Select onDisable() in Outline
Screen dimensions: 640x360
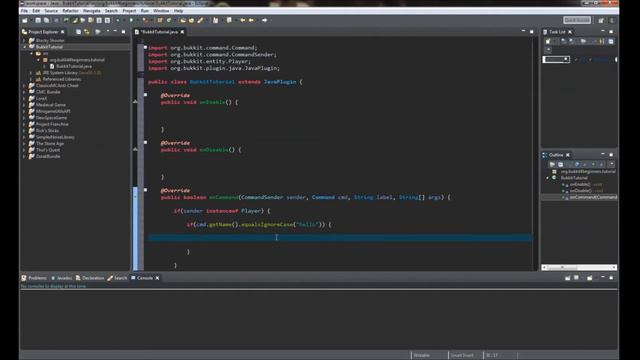click(x=580, y=191)
